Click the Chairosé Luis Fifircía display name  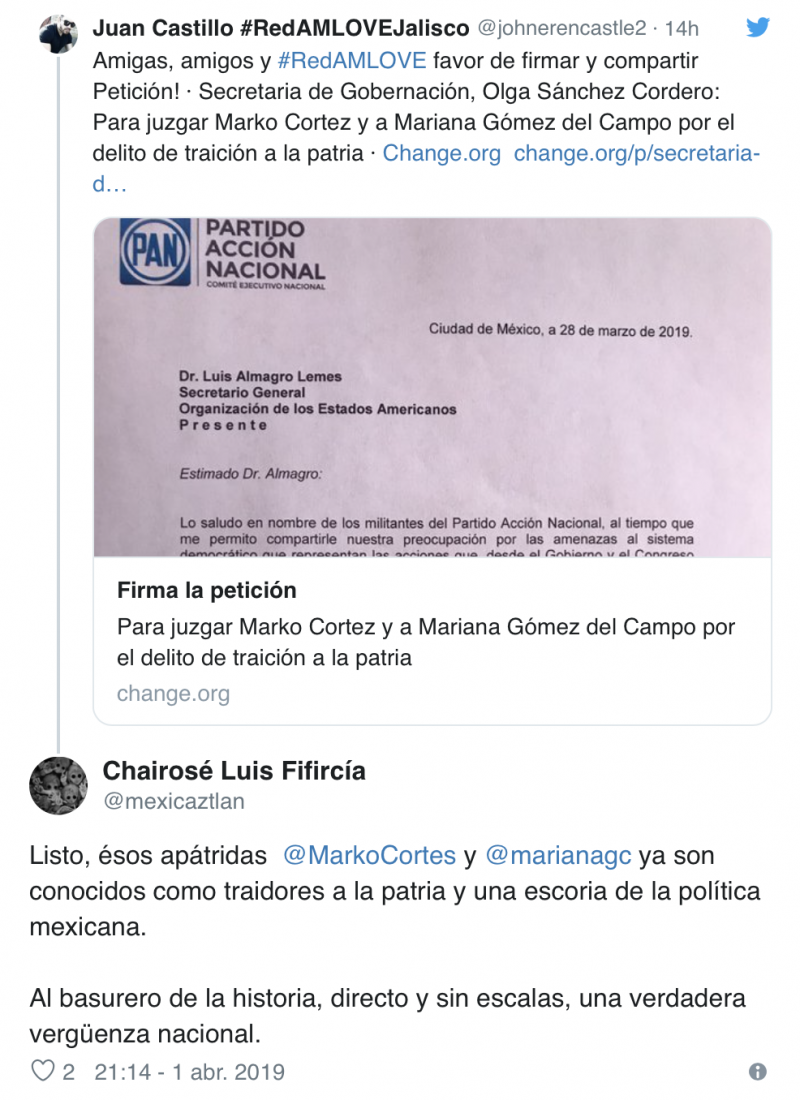click(x=234, y=771)
